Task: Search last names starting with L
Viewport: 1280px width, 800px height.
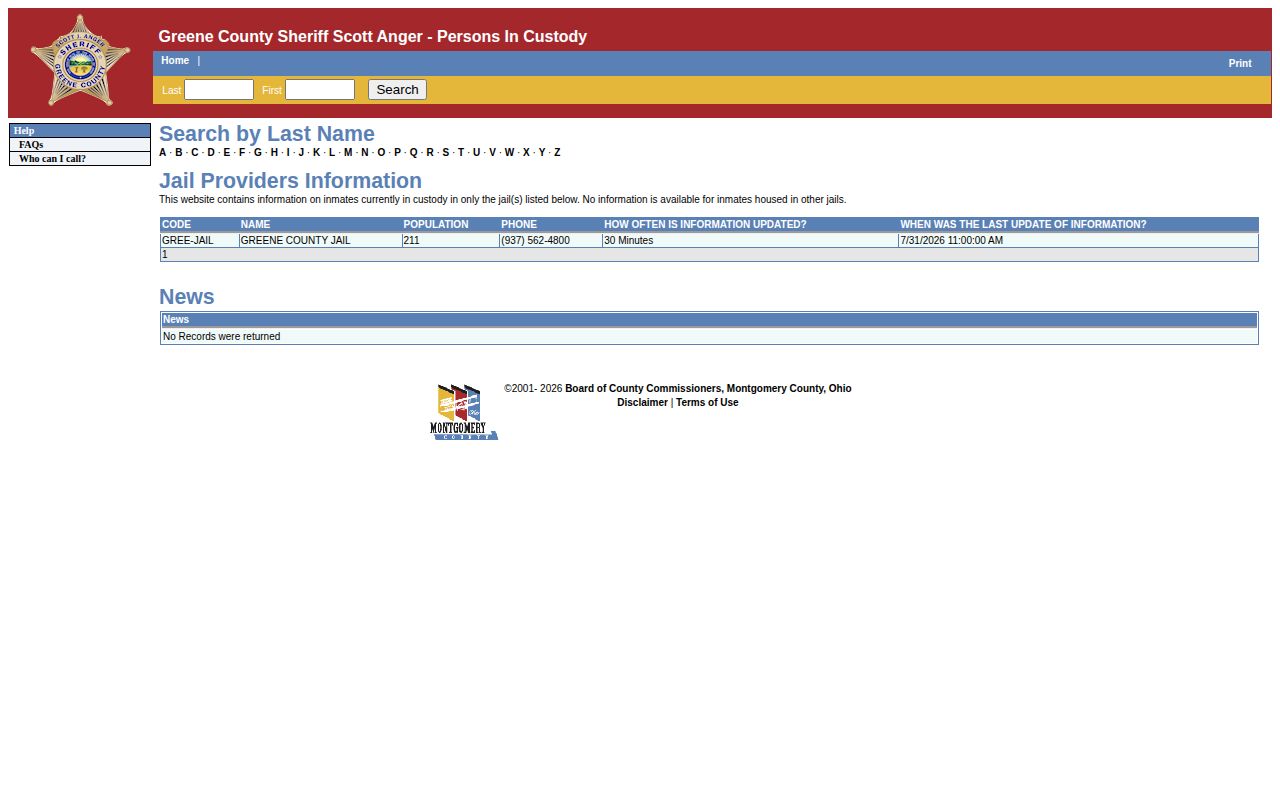Action: [x=332, y=153]
